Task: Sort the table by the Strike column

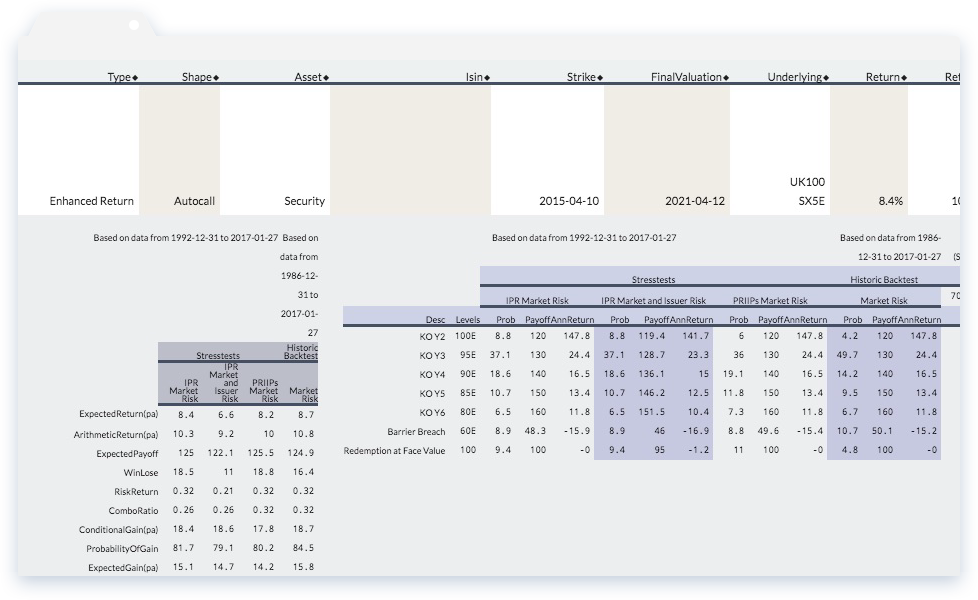Action: 584,77
